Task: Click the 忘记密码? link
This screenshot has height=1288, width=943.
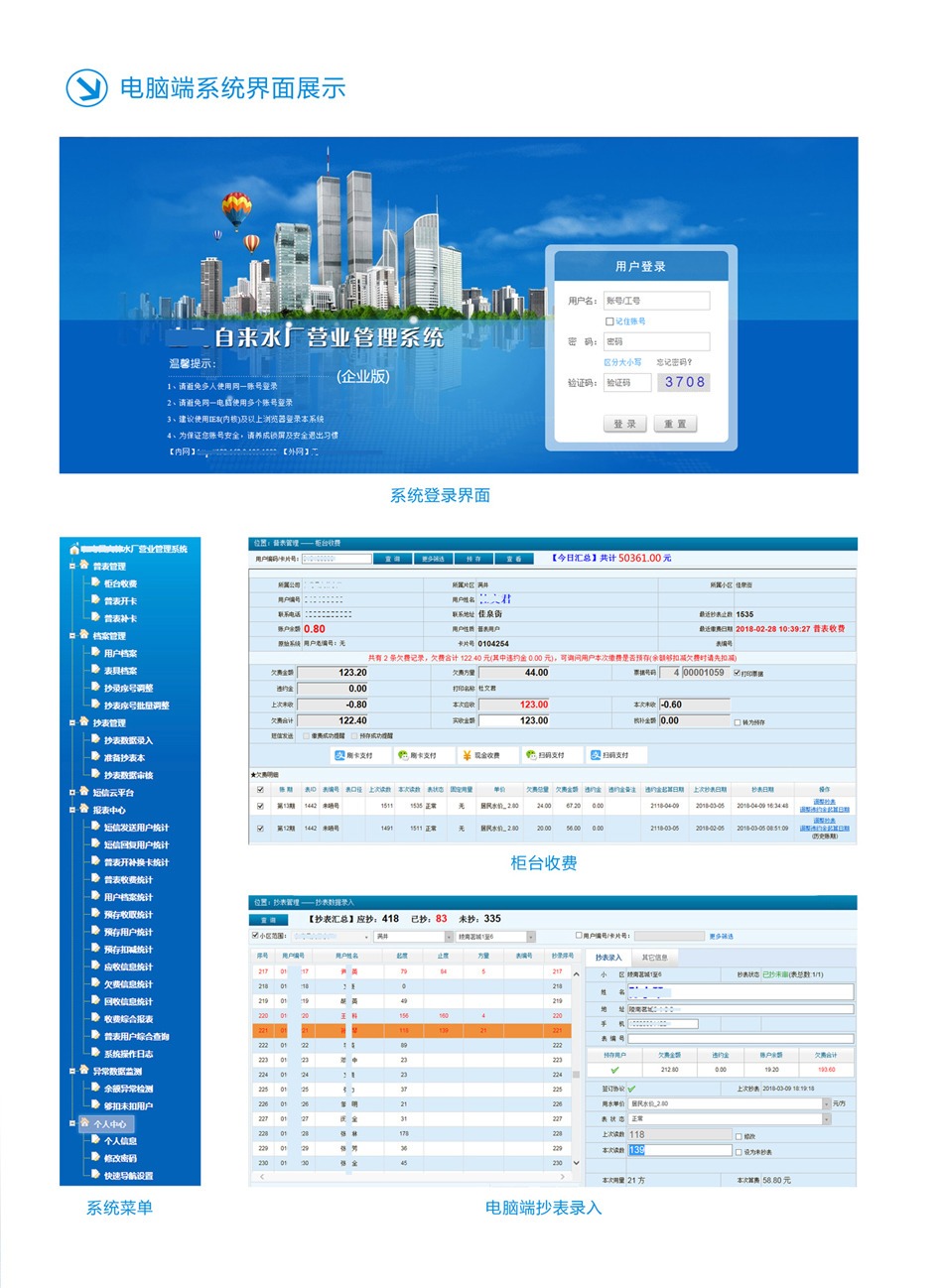Action: [674, 362]
